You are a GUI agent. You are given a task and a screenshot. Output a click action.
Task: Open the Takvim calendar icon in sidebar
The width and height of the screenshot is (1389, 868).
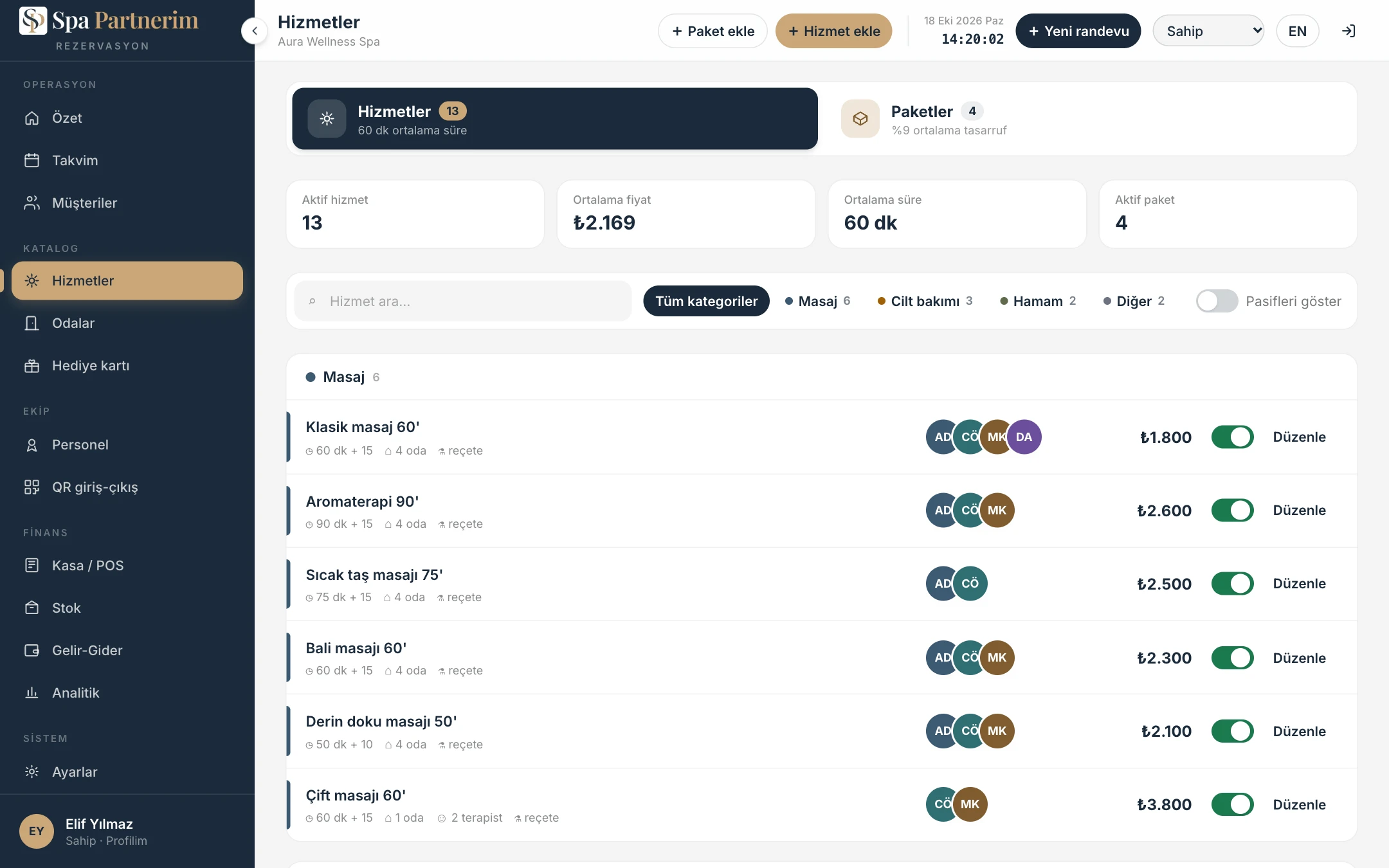coord(32,160)
